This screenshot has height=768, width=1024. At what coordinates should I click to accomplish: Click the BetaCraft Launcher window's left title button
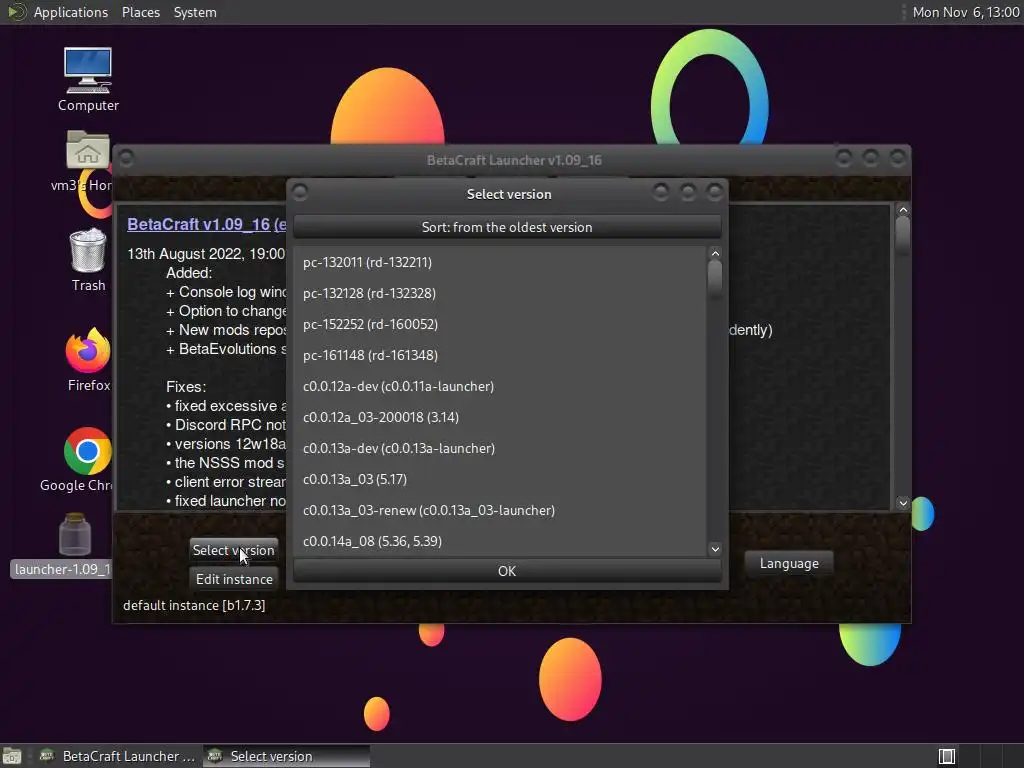127,159
